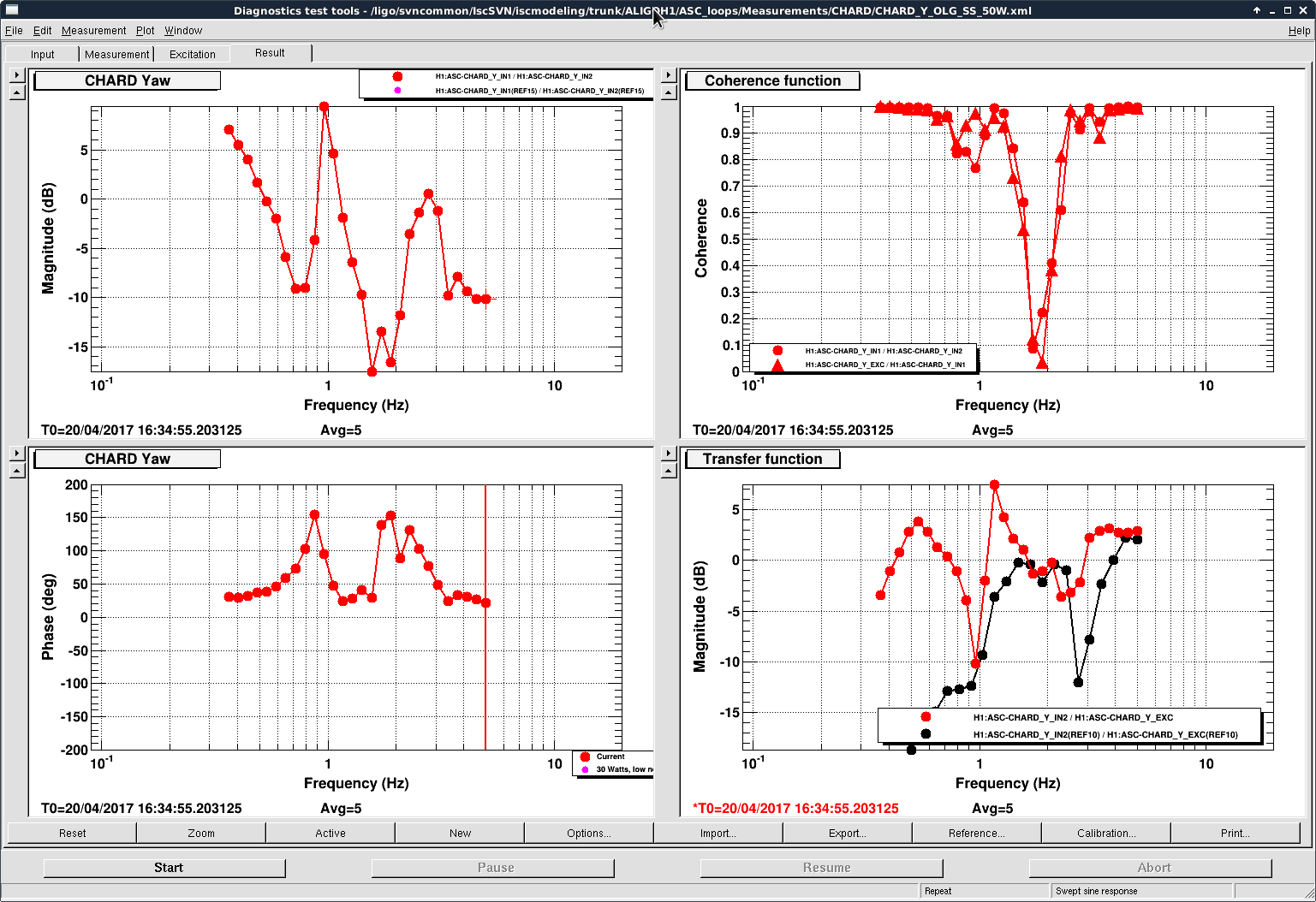Open the Measurement menu
This screenshot has width=1316, height=902.
(94, 31)
